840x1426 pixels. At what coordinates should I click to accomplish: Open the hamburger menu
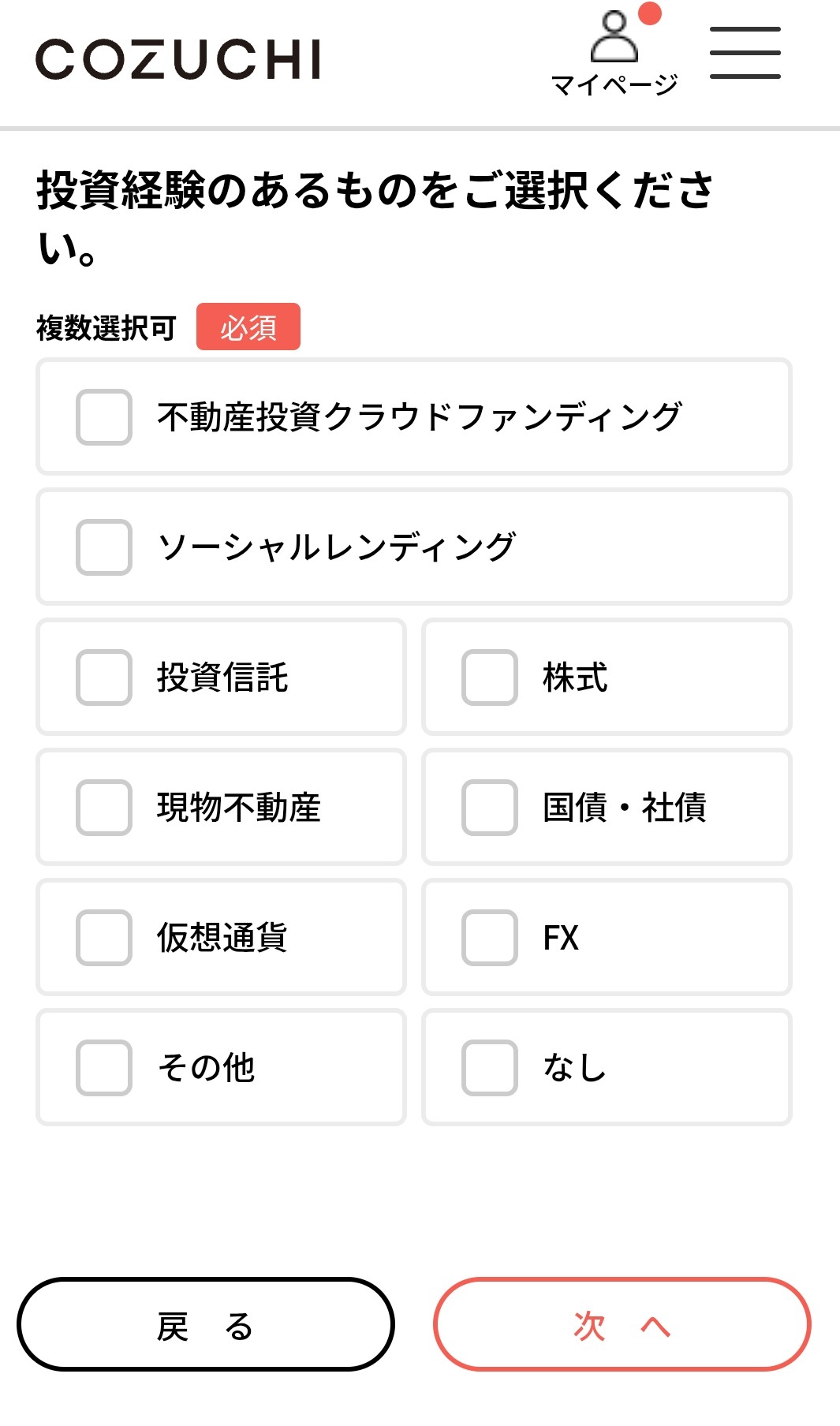click(745, 53)
